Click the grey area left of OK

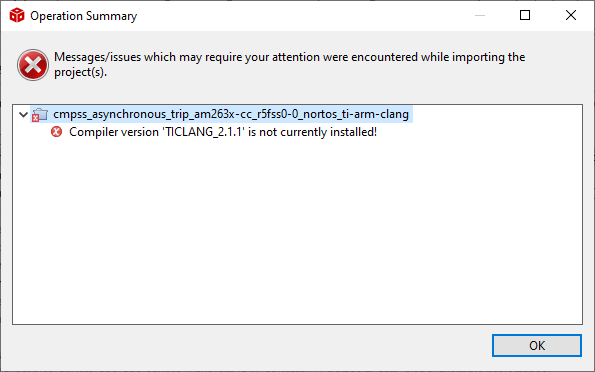(250, 345)
